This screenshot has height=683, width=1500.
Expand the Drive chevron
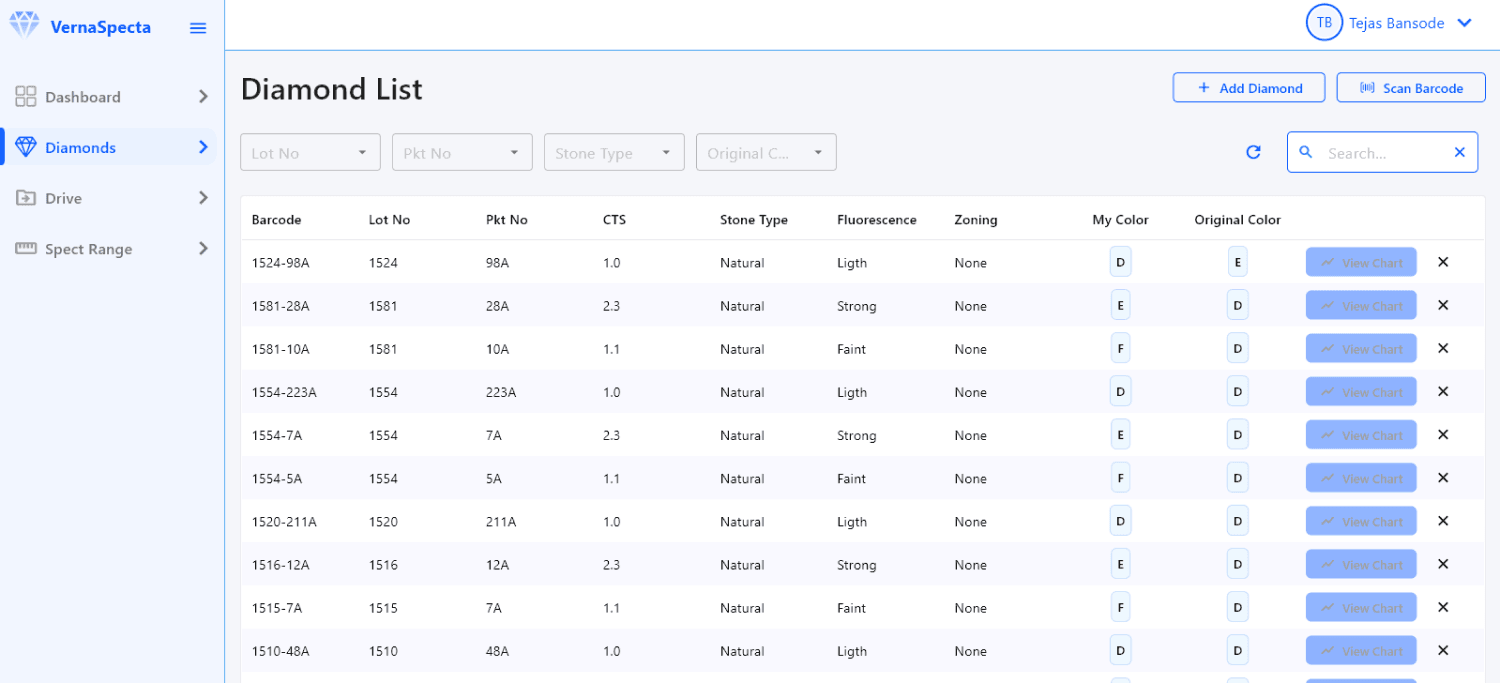pos(203,198)
